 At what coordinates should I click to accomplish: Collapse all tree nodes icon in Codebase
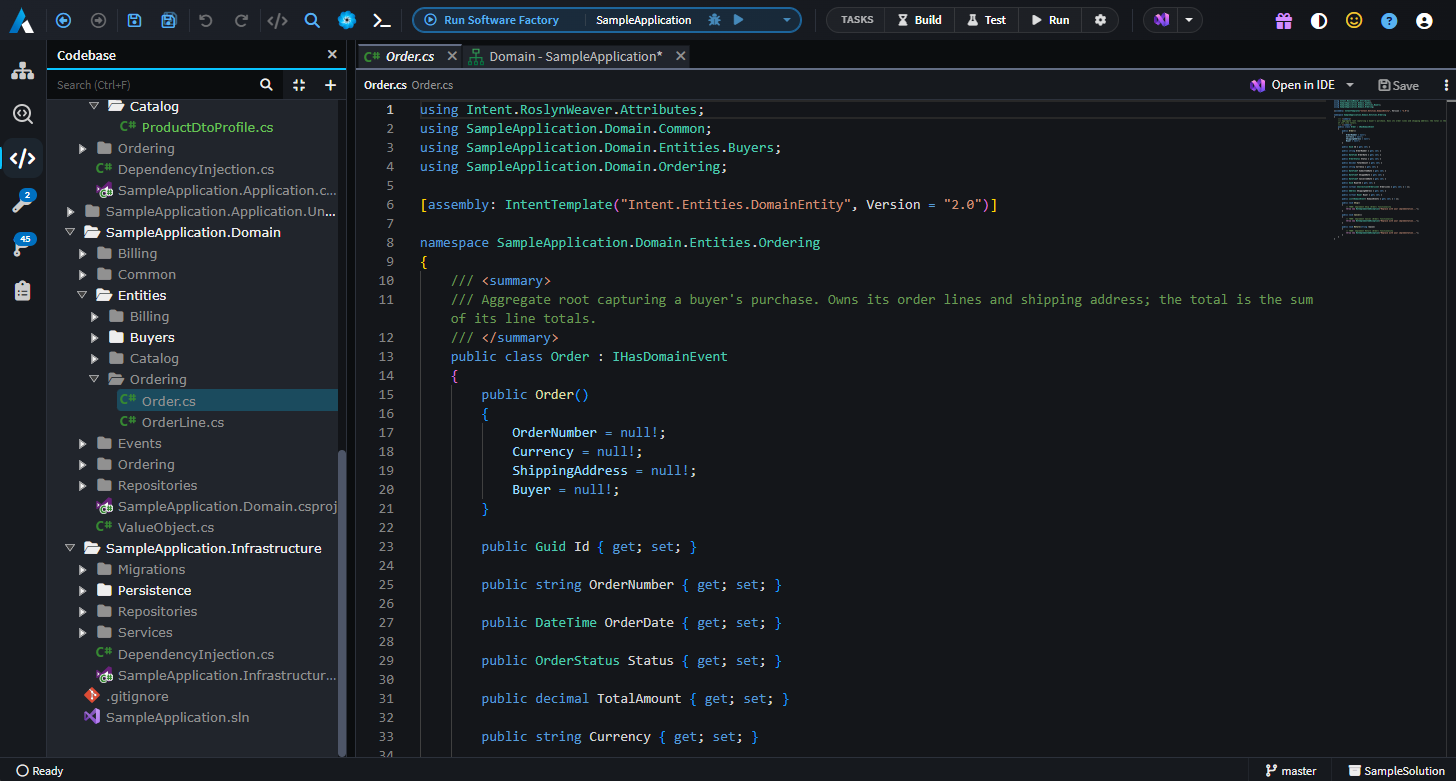pyautogui.click(x=299, y=85)
